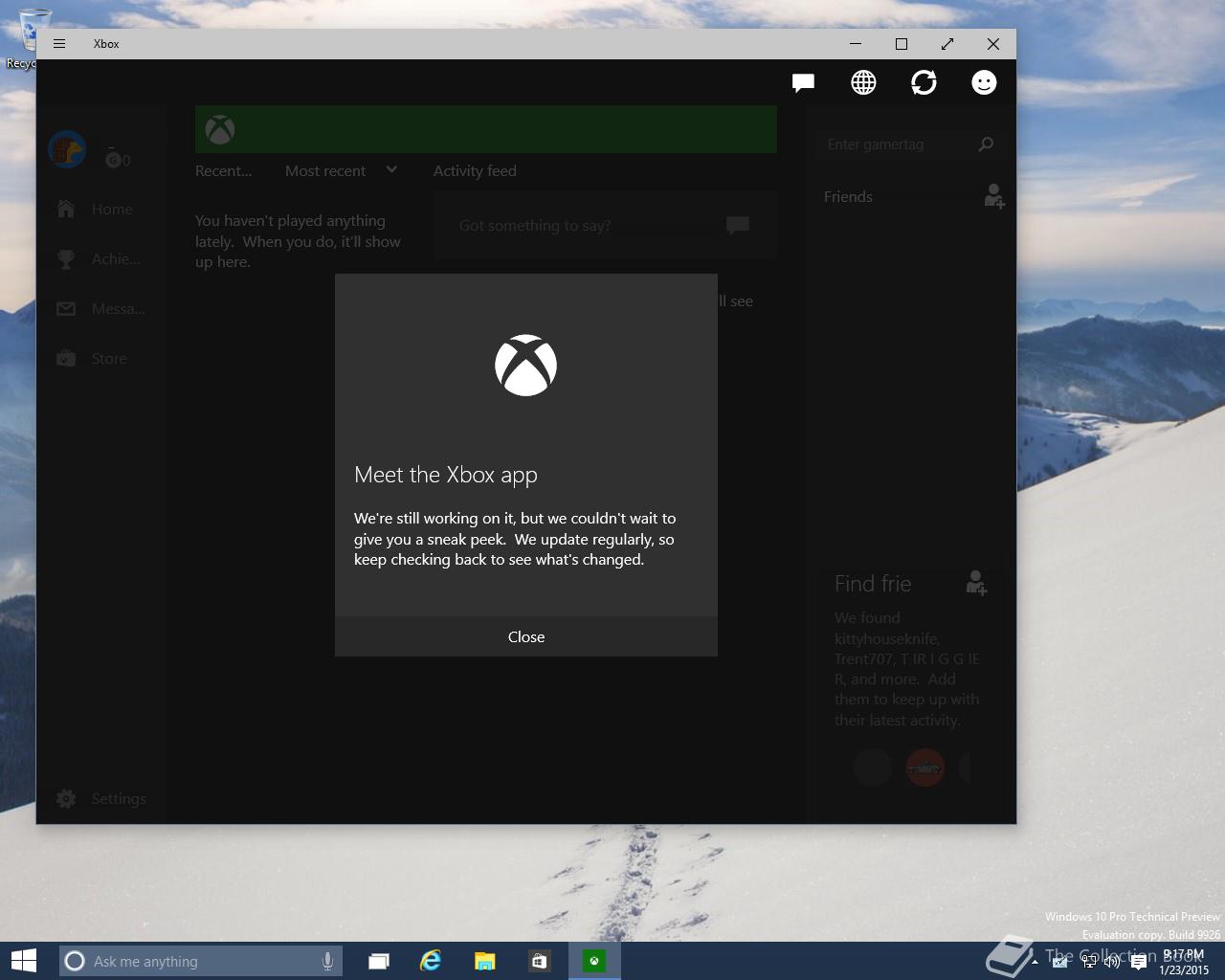Open Task View on taskbar
This screenshot has height=980, width=1225.
[x=379, y=961]
